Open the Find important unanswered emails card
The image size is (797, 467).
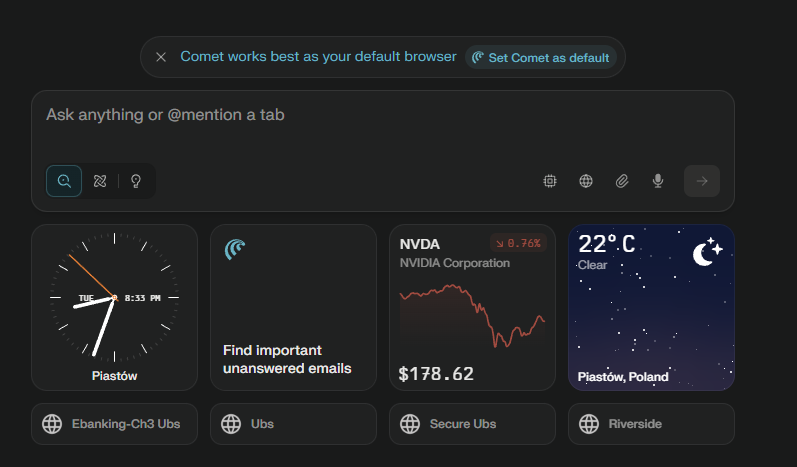[293, 307]
